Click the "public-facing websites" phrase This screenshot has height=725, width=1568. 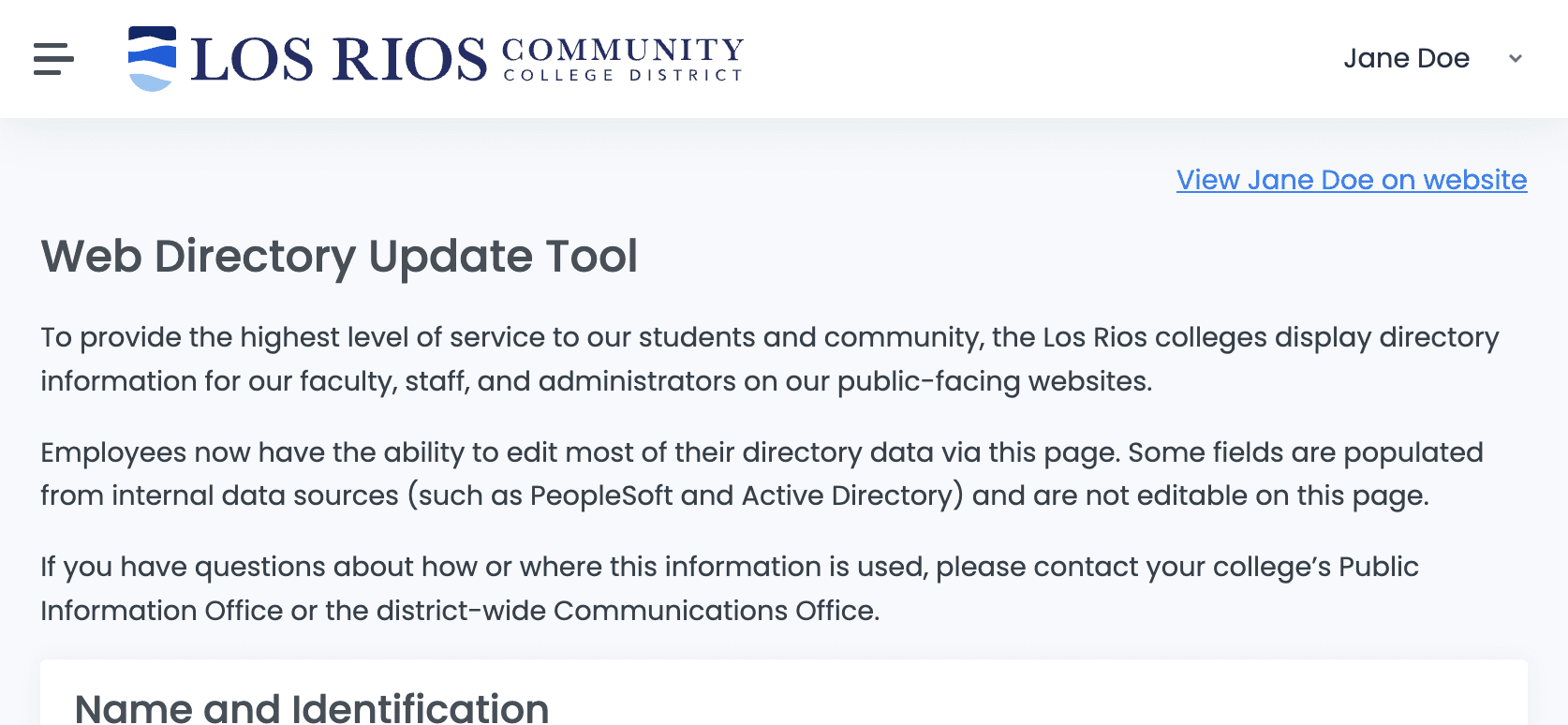point(994,381)
